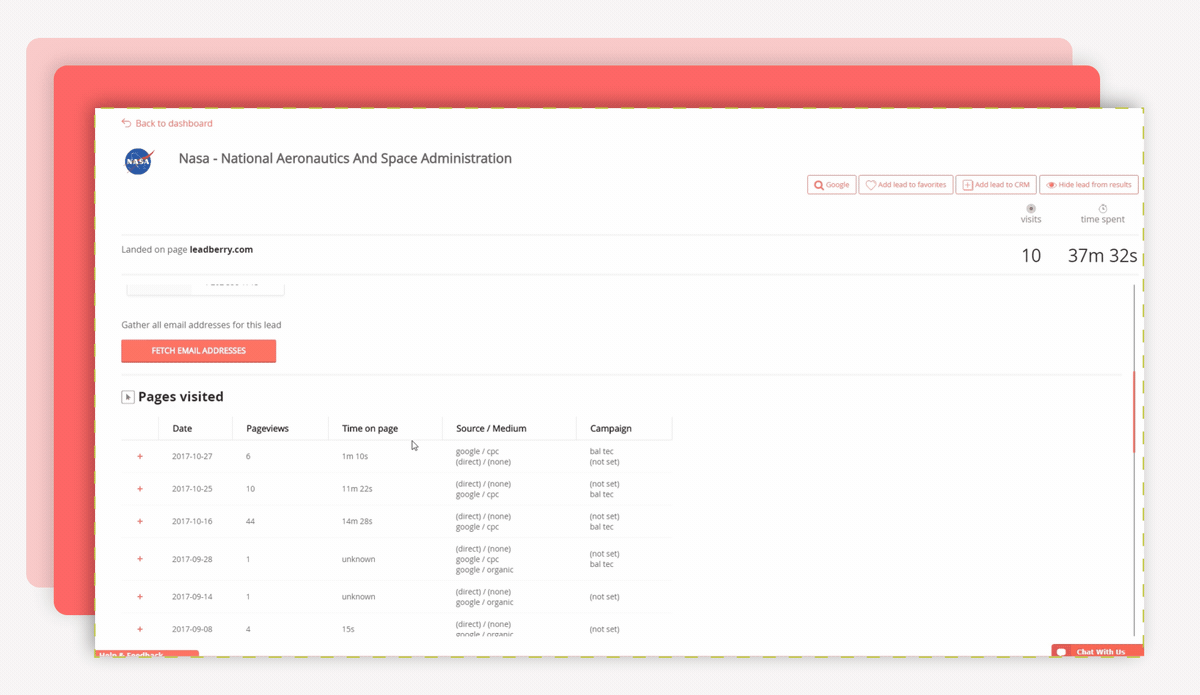Sort by Date column header
The image size is (1200, 695).
coord(182,428)
